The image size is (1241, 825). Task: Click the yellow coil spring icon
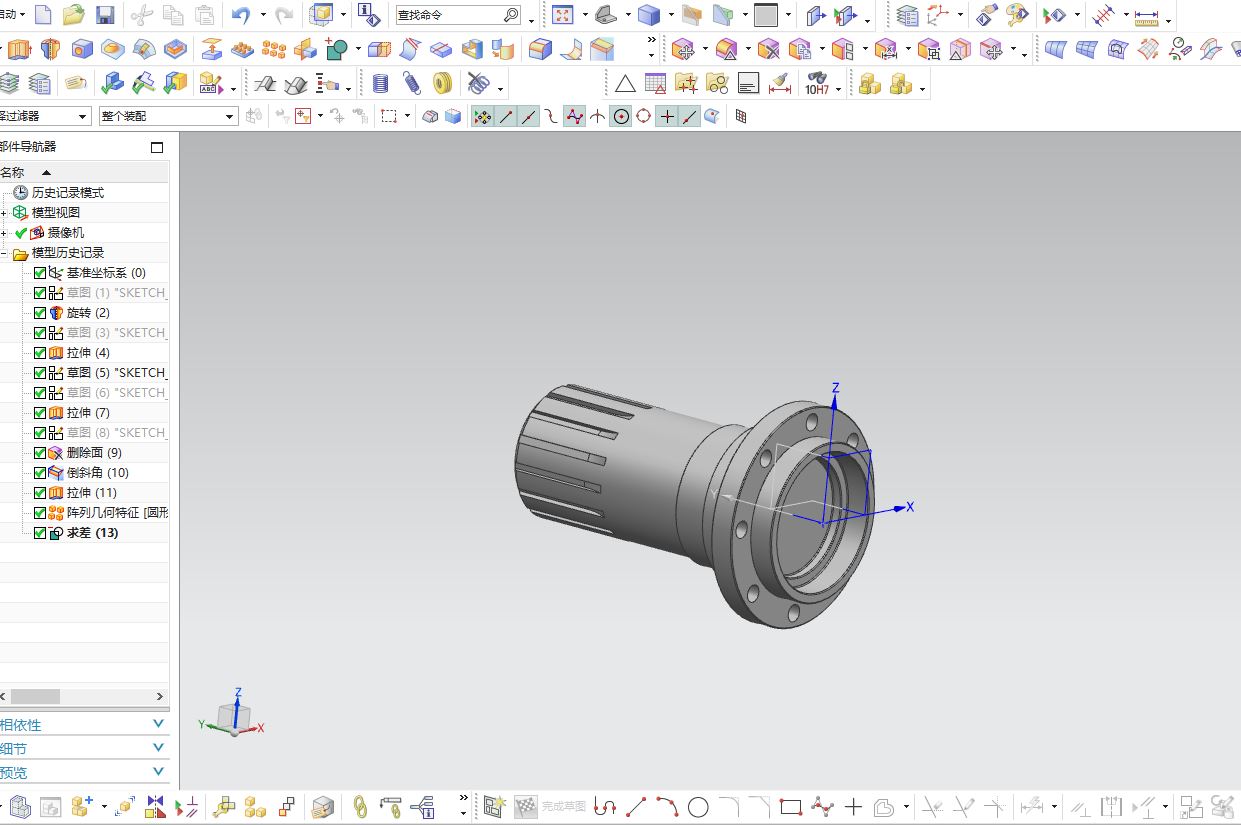(x=443, y=84)
